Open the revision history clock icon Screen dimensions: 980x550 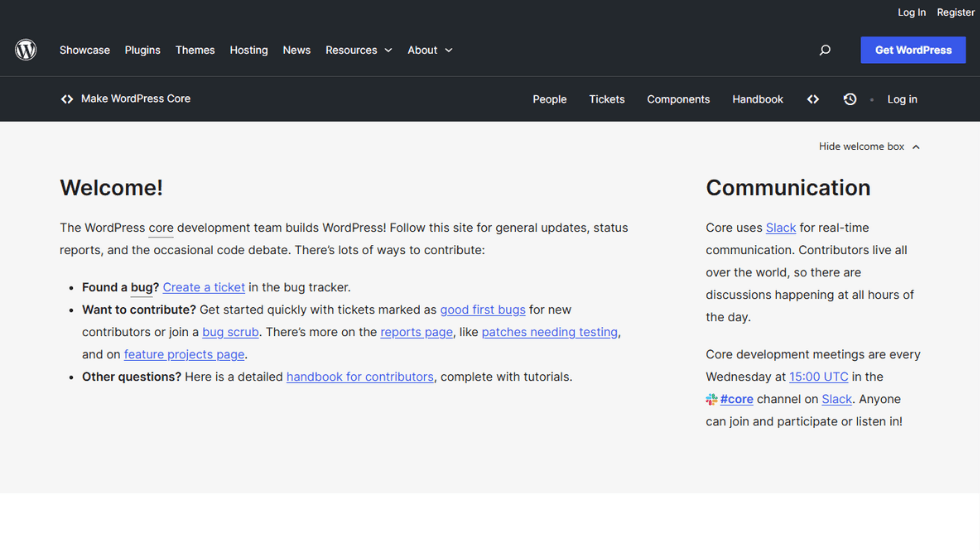pos(849,99)
